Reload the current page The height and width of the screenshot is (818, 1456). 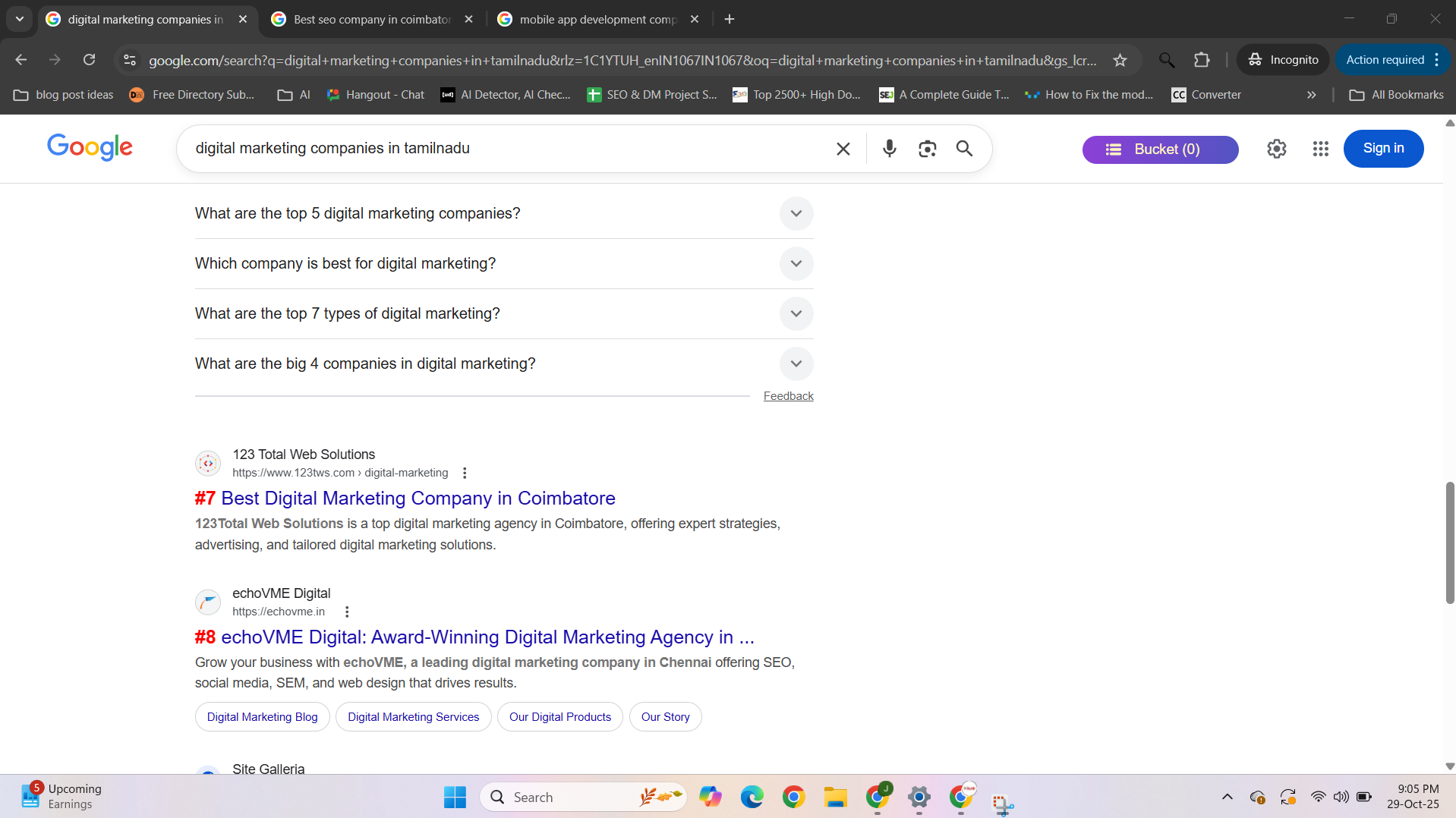(90, 60)
